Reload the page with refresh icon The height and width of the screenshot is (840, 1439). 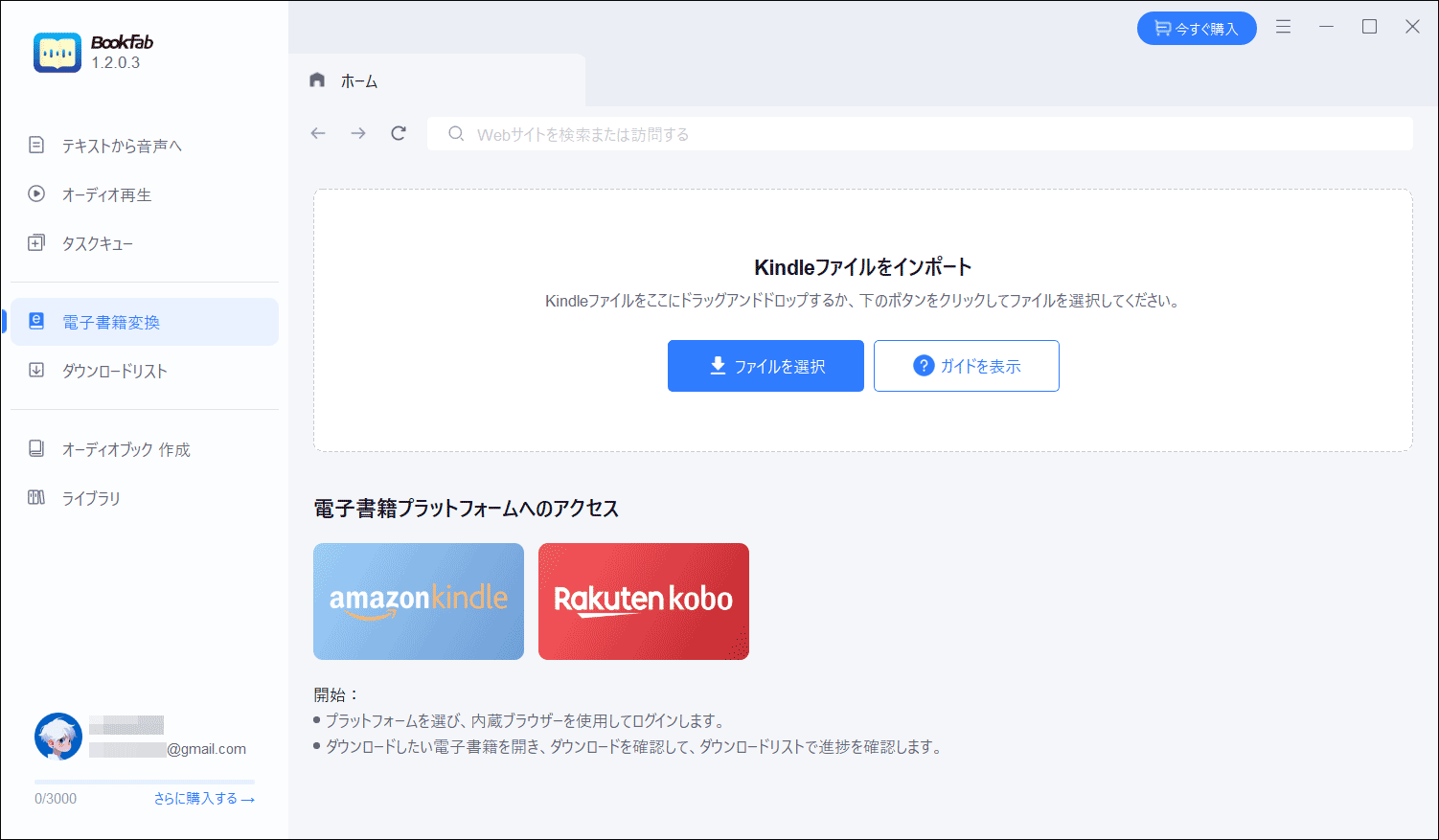pyautogui.click(x=399, y=133)
